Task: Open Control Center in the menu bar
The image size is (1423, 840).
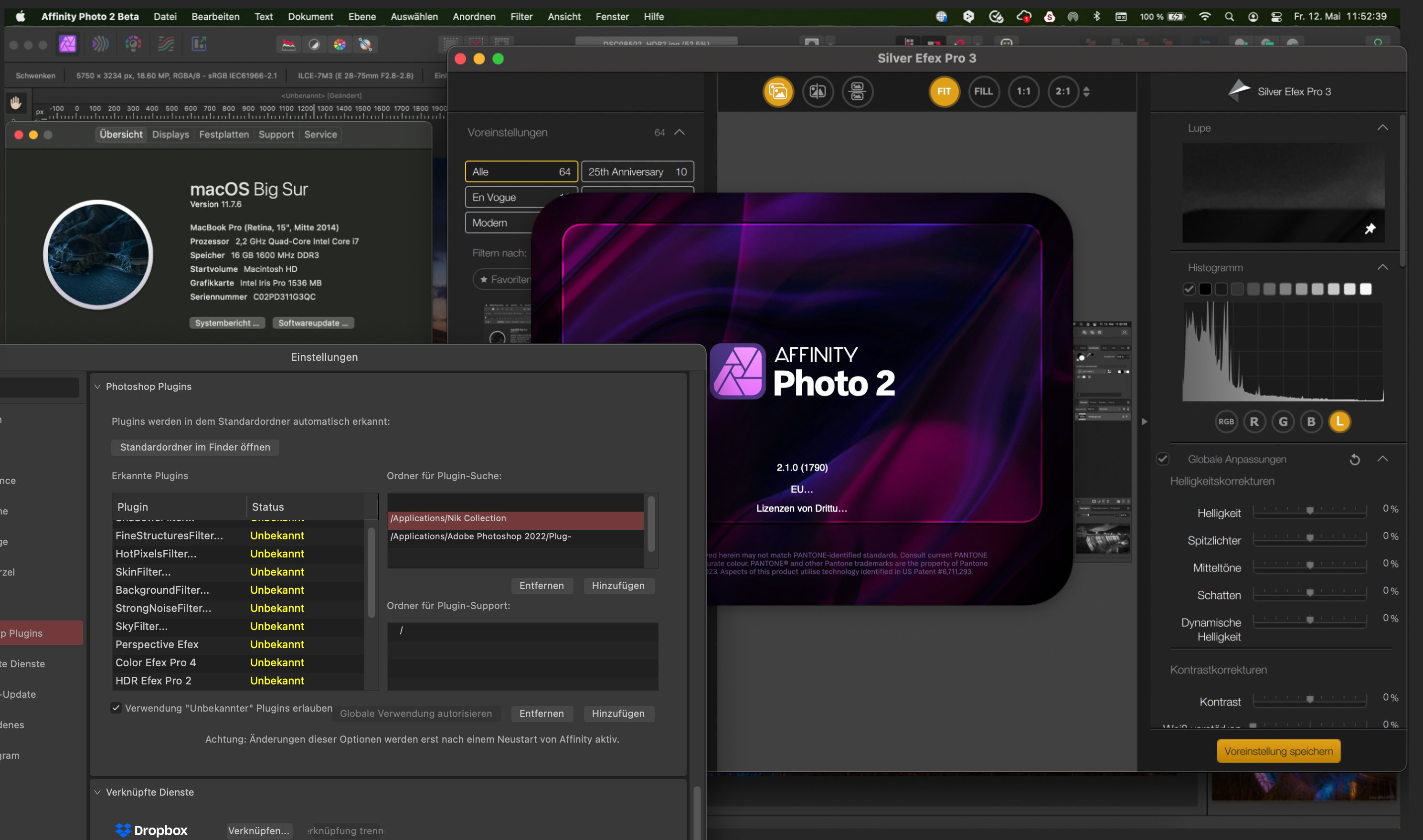Action: 1276,16
